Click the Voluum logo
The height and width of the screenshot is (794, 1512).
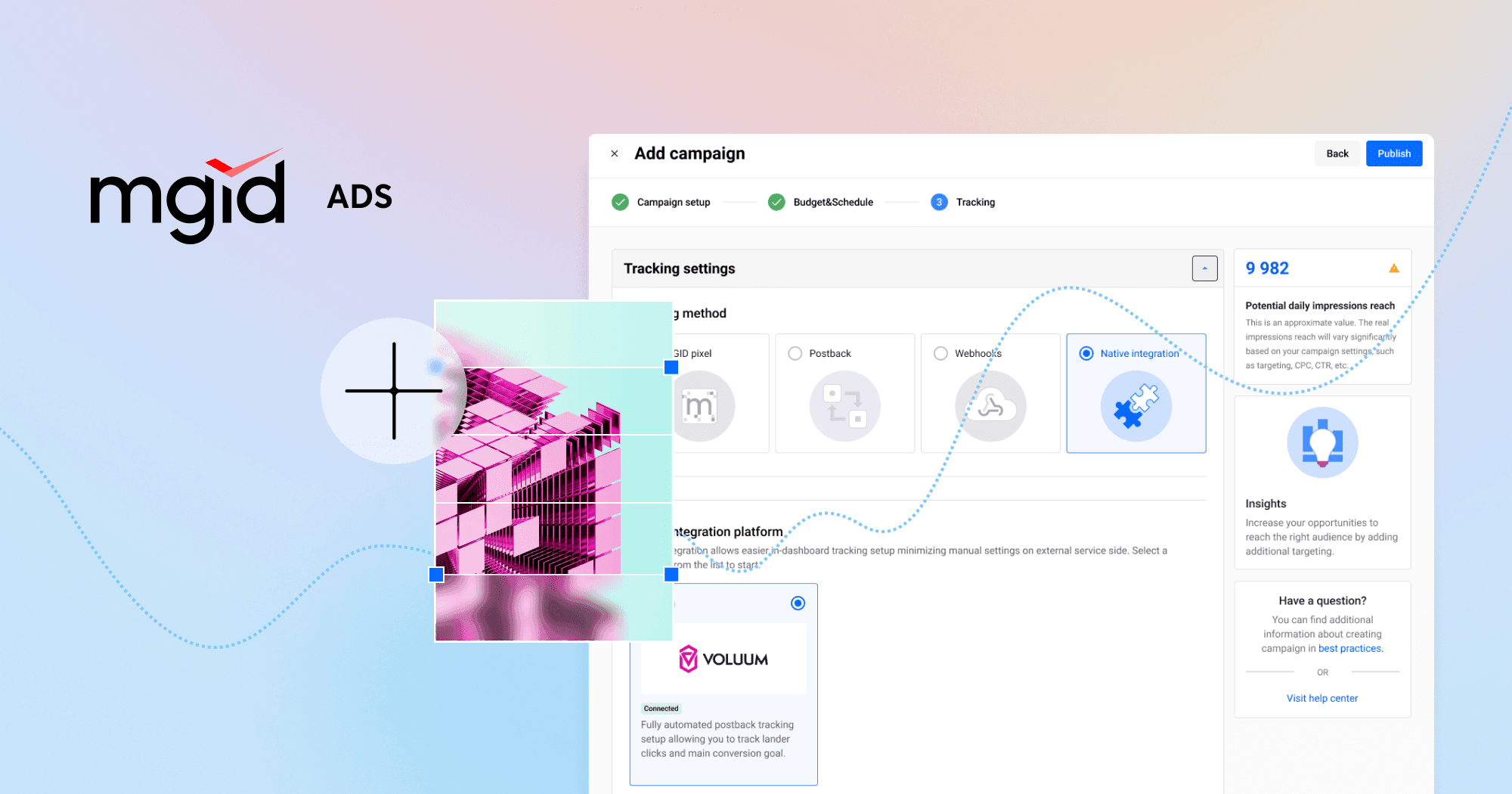[723, 659]
